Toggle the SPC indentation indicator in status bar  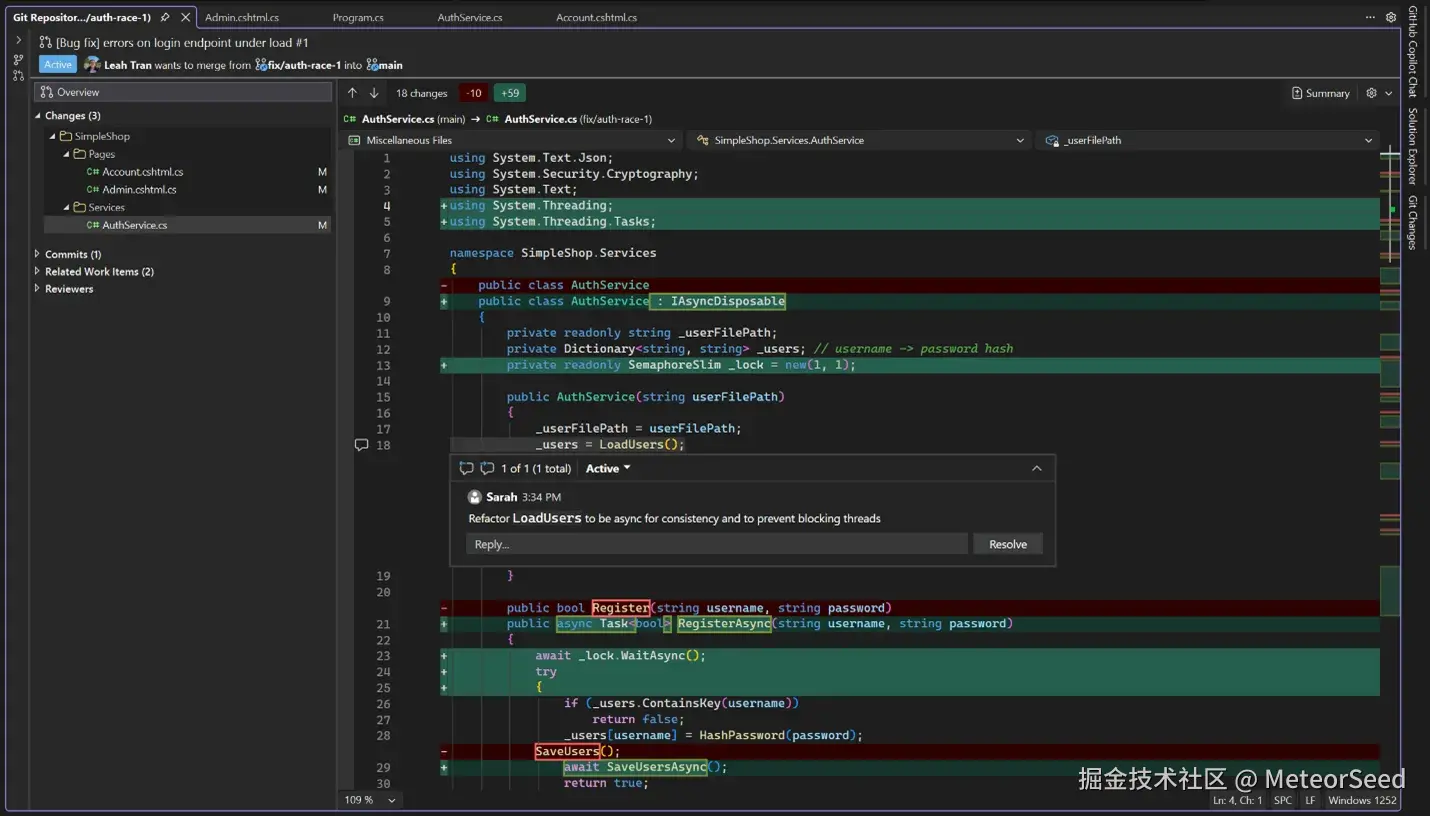(1282, 800)
